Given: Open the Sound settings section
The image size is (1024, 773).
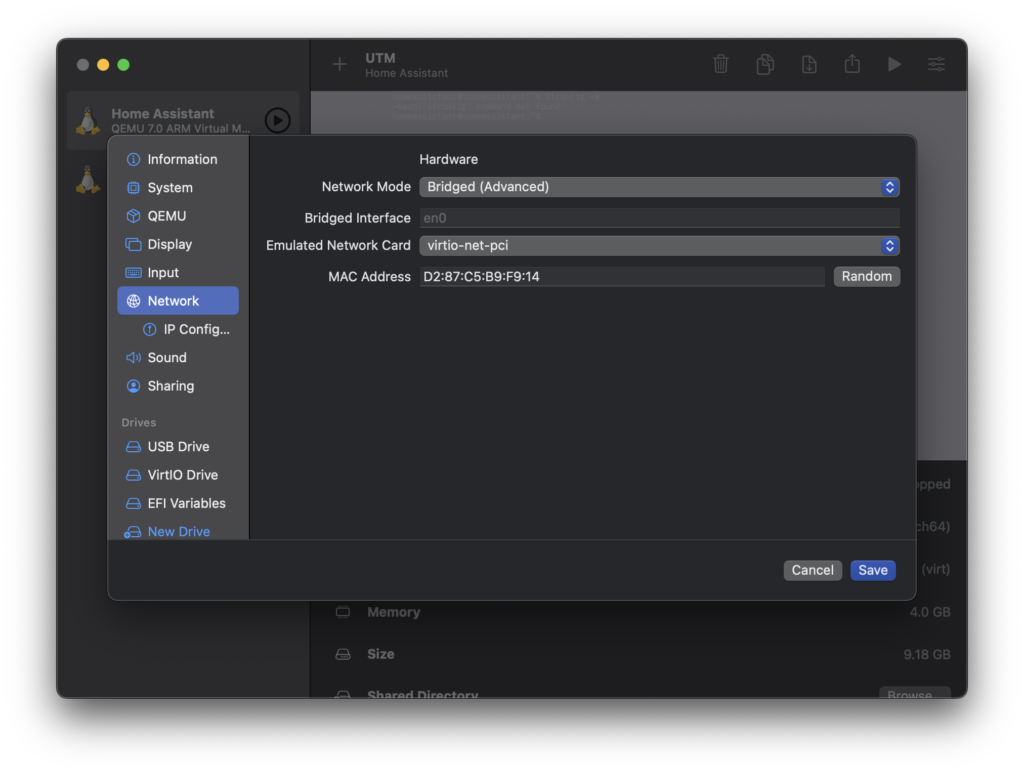Looking at the screenshot, I should point(178,358).
